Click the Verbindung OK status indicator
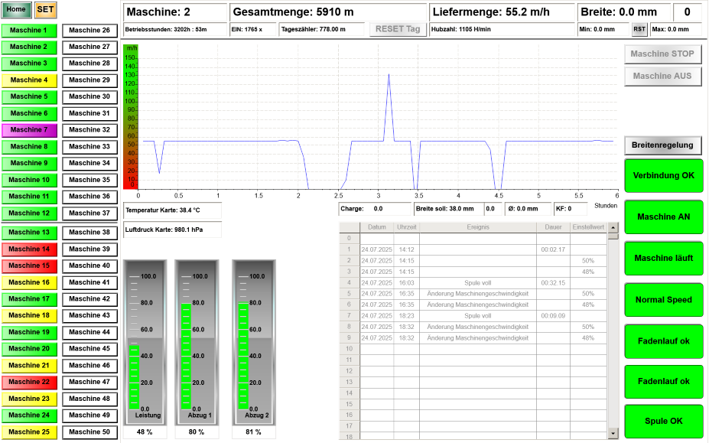Image resolution: width=709 pixels, height=443 pixels. click(x=664, y=176)
